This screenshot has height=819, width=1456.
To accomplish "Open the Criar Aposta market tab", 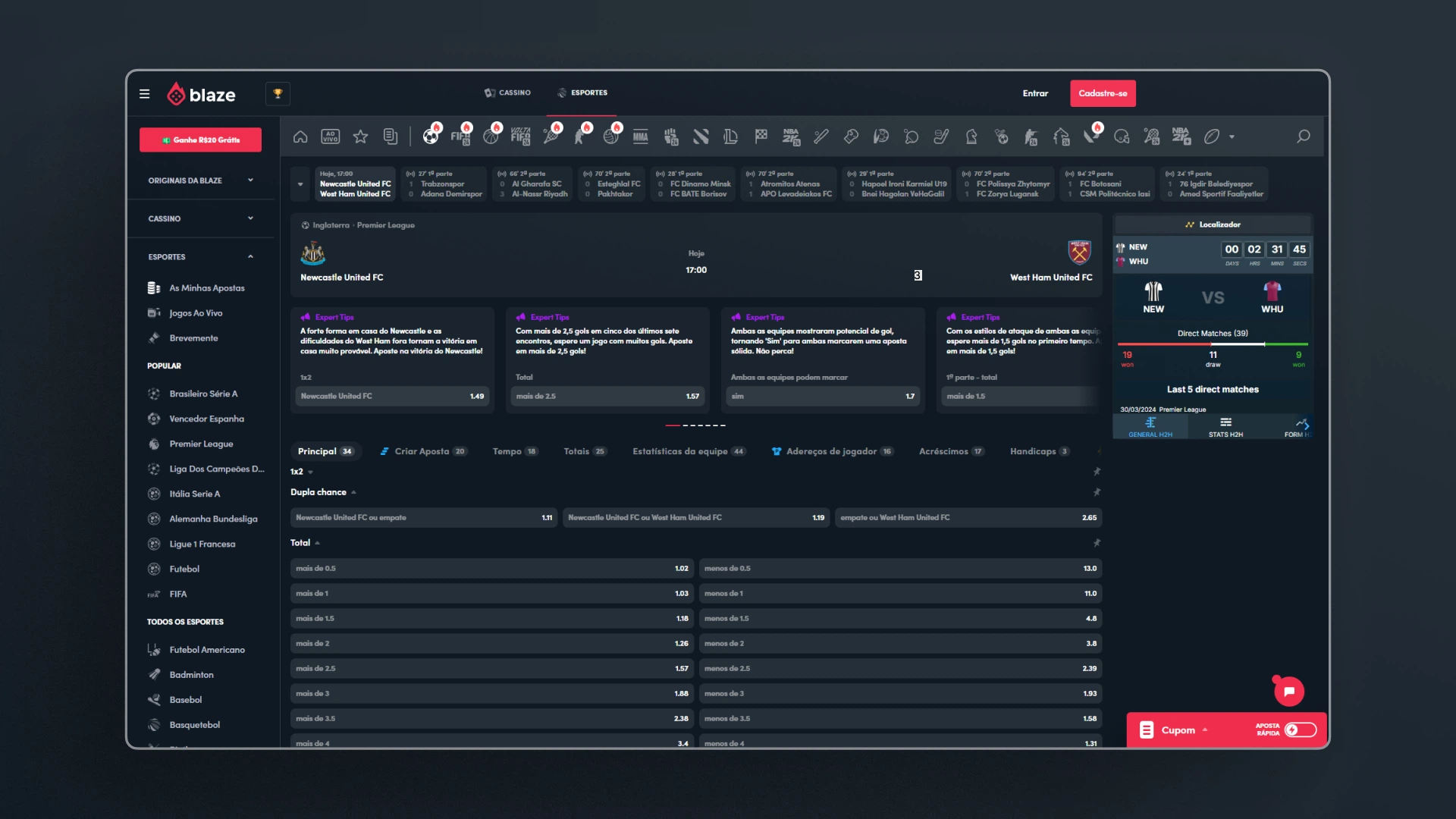I will click(x=423, y=451).
